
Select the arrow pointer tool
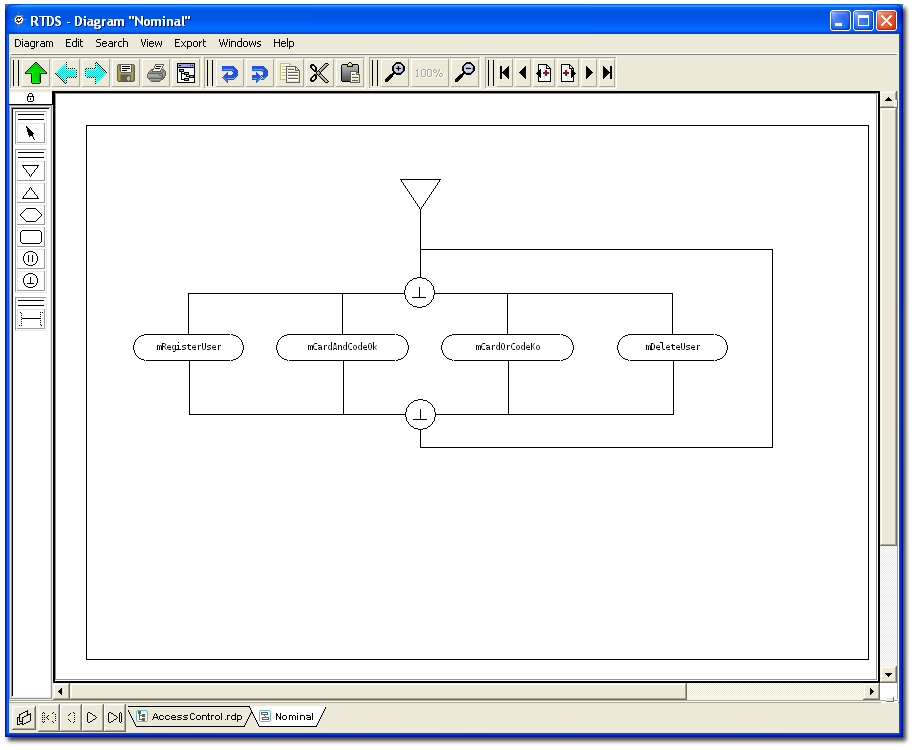click(31, 133)
